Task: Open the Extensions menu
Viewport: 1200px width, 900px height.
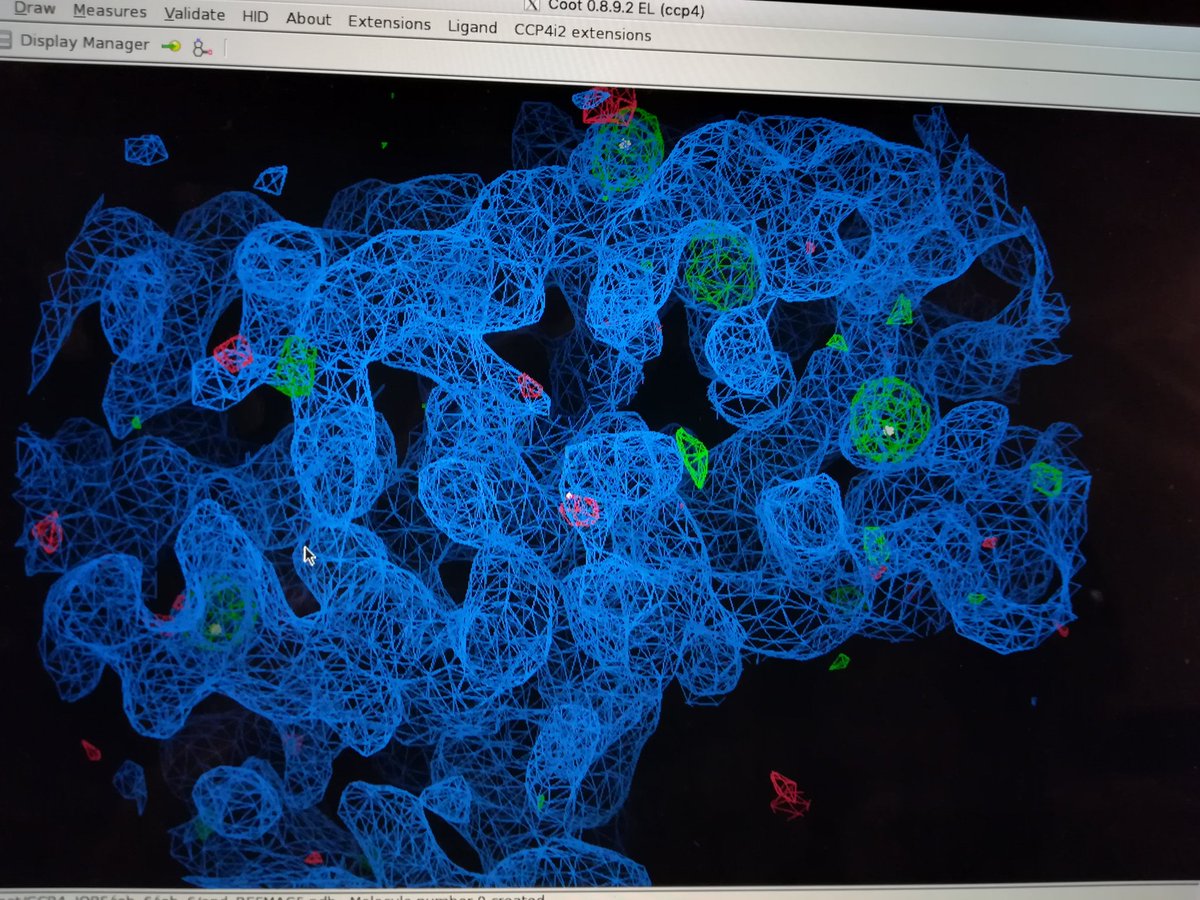Action: point(389,21)
